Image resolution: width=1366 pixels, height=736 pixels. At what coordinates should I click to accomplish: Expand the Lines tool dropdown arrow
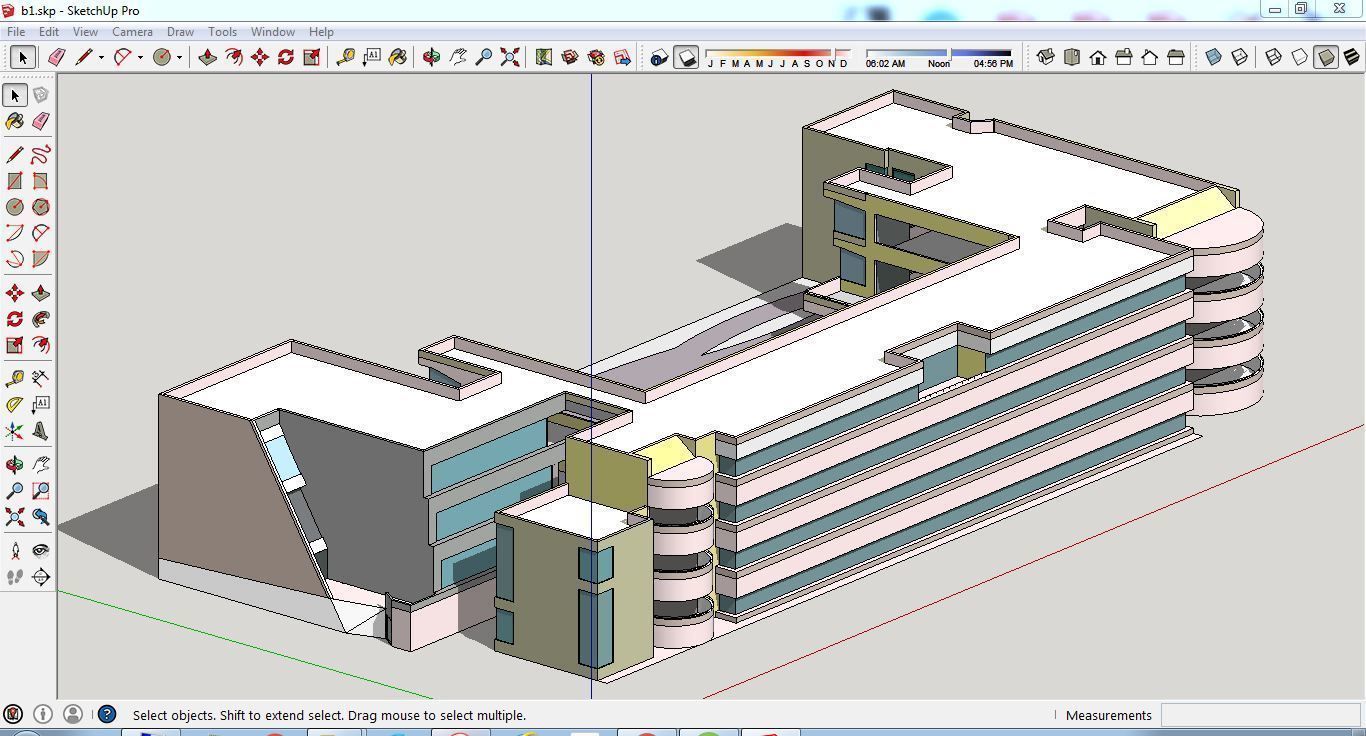pyautogui.click(x=101, y=57)
